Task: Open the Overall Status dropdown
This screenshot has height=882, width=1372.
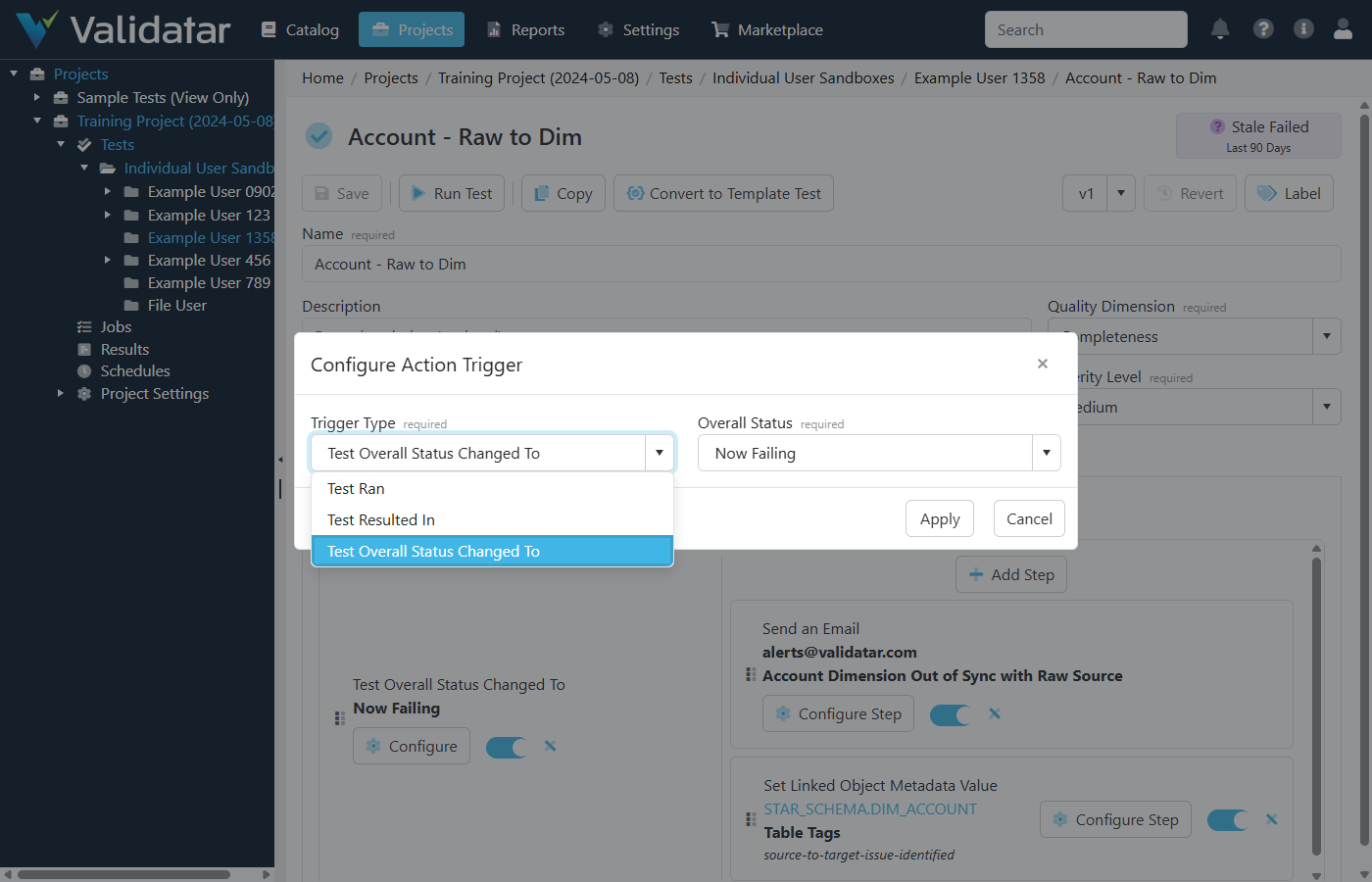Action: 1046,453
